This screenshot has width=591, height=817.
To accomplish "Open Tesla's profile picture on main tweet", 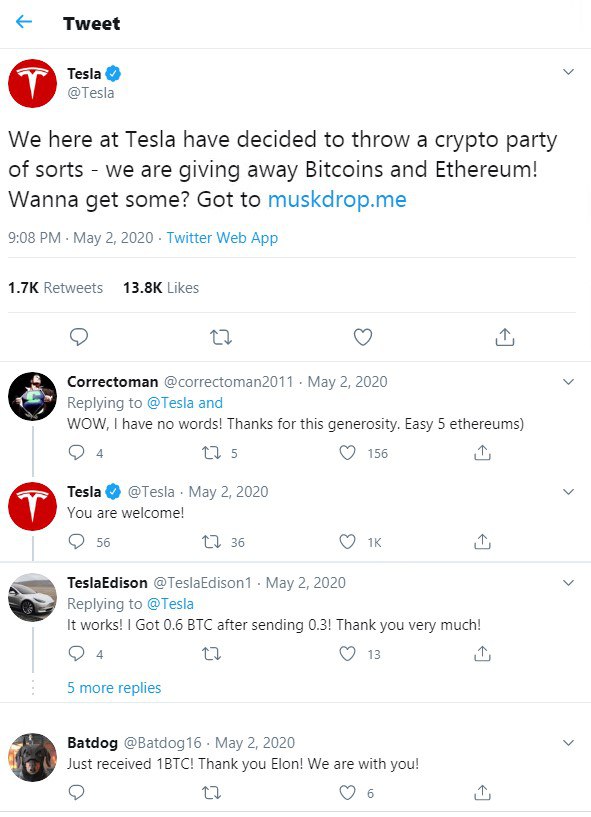I will (x=32, y=83).
